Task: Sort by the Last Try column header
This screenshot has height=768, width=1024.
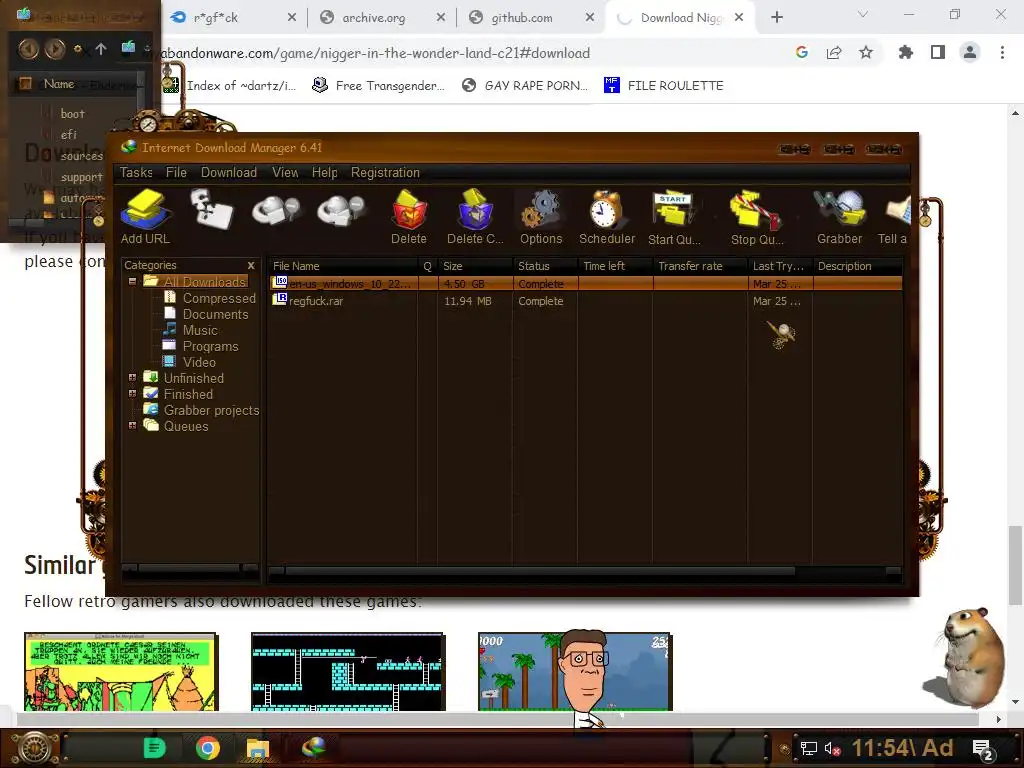Action: click(x=780, y=266)
